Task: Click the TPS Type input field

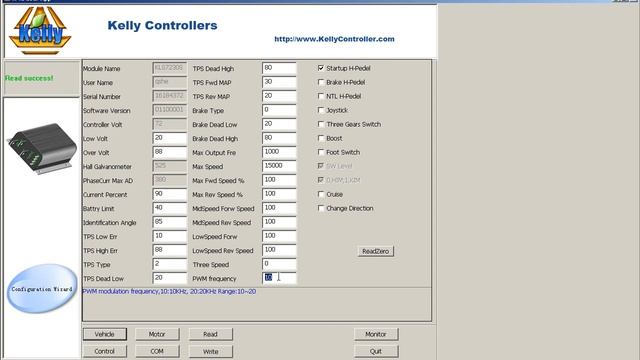Action: 170,264
